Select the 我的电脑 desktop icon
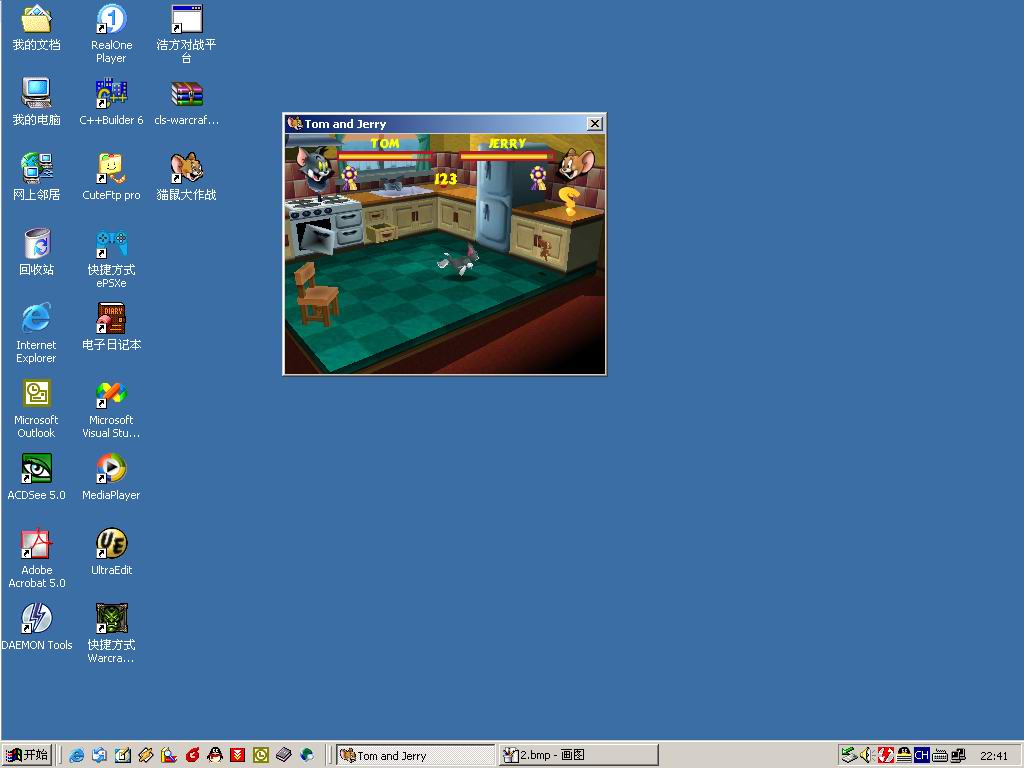The image size is (1024, 768). [x=37, y=102]
